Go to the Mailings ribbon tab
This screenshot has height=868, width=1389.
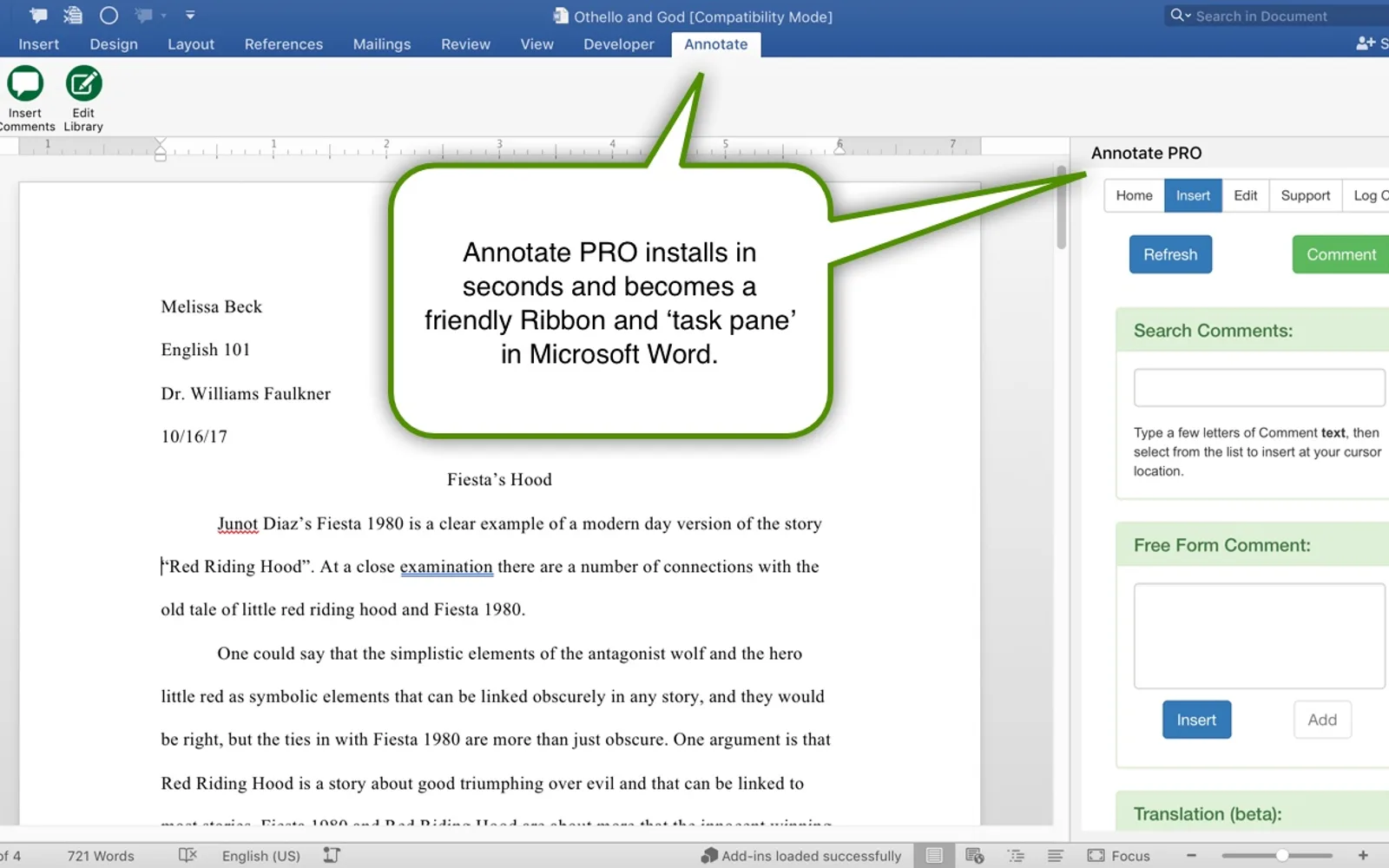click(x=382, y=44)
